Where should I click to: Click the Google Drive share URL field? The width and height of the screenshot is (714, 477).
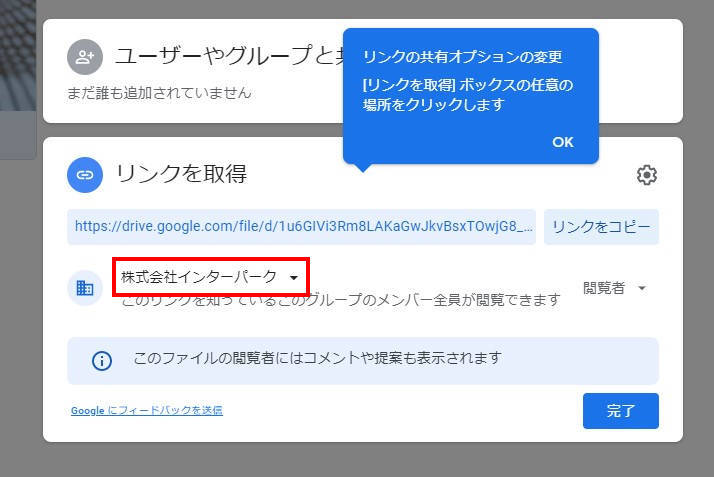coord(301,227)
